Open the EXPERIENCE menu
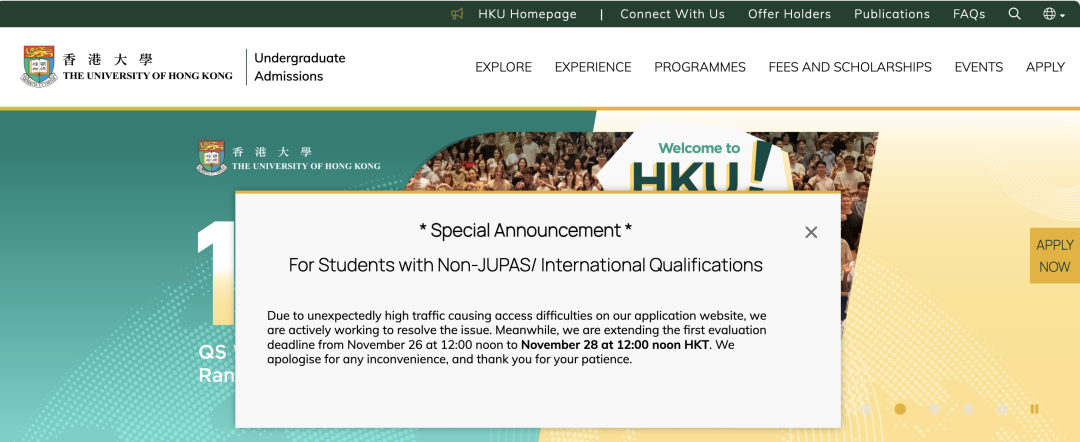 tap(593, 67)
